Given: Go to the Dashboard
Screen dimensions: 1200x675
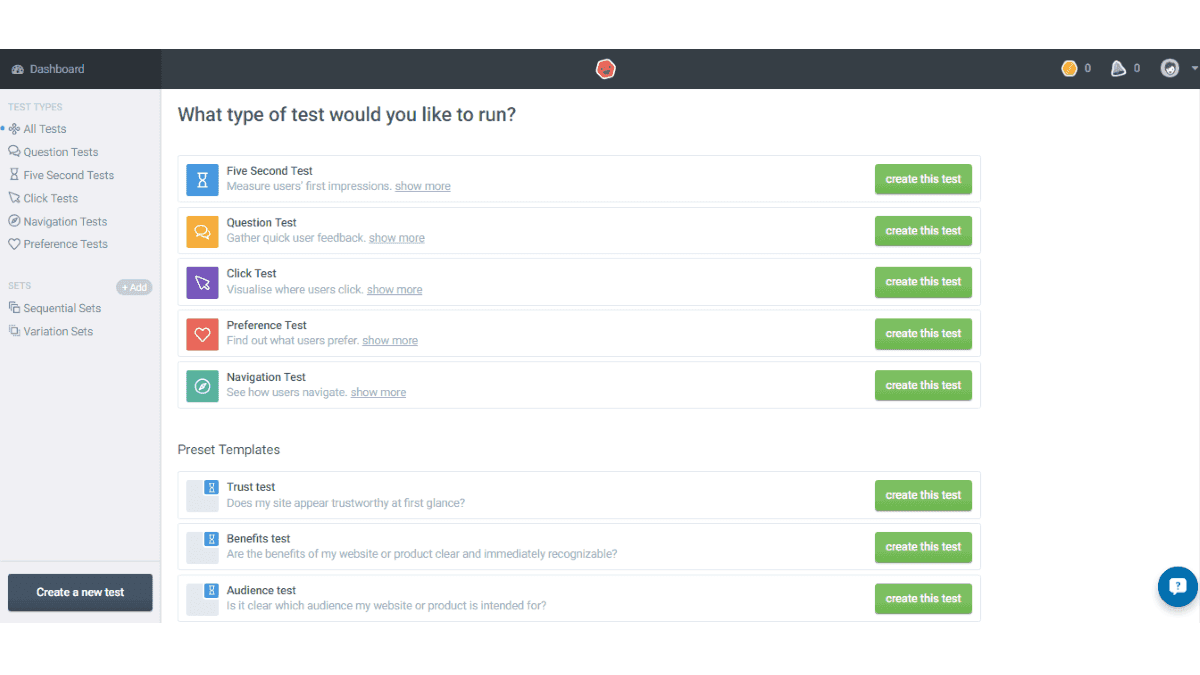Looking at the screenshot, I should (57, 69).
